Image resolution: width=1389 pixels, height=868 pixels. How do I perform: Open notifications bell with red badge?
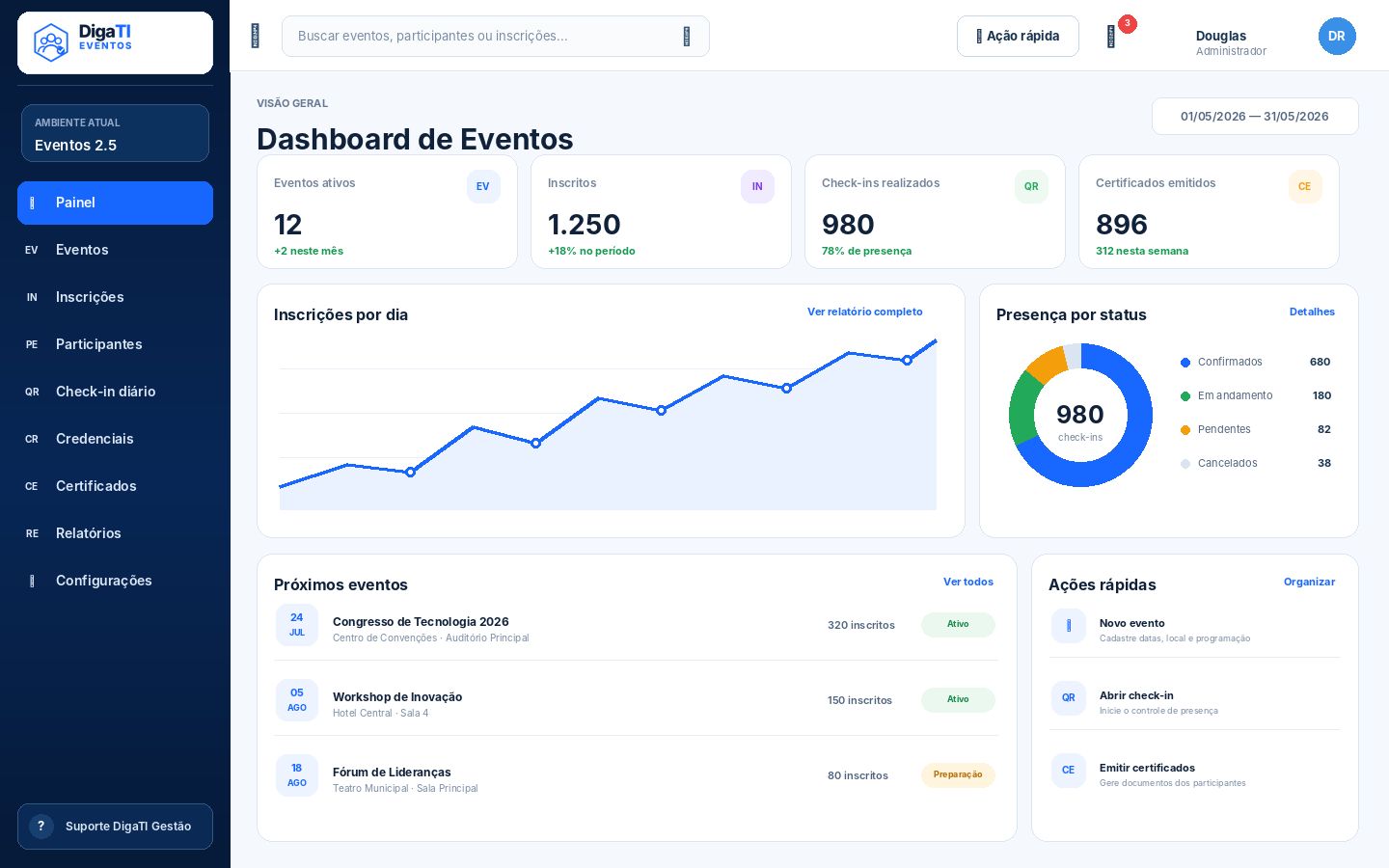click(x=1112, y=36)
